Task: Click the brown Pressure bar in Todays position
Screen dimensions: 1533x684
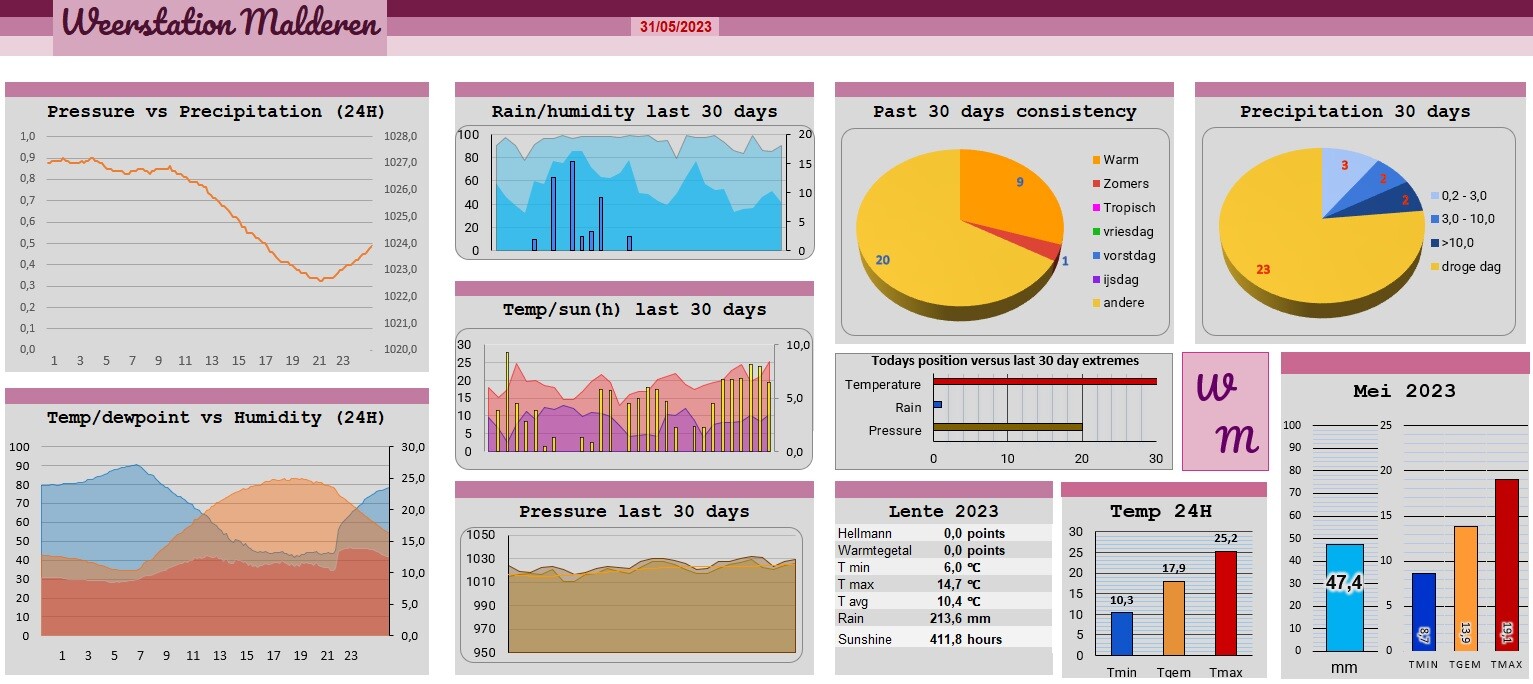Action: point(1007,427)
